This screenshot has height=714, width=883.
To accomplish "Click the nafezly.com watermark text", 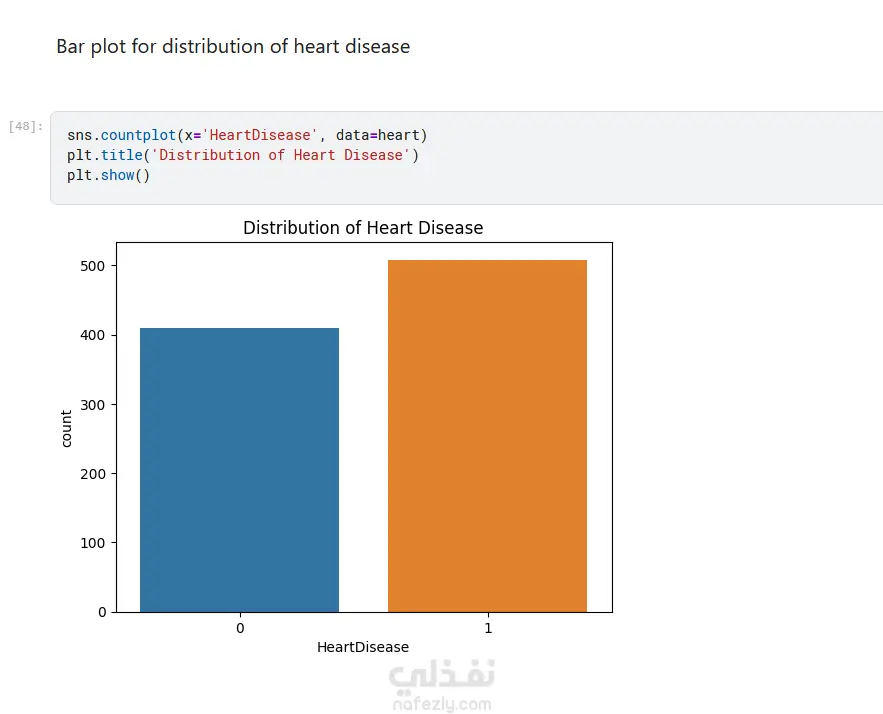I will click(x=440, y=704).
